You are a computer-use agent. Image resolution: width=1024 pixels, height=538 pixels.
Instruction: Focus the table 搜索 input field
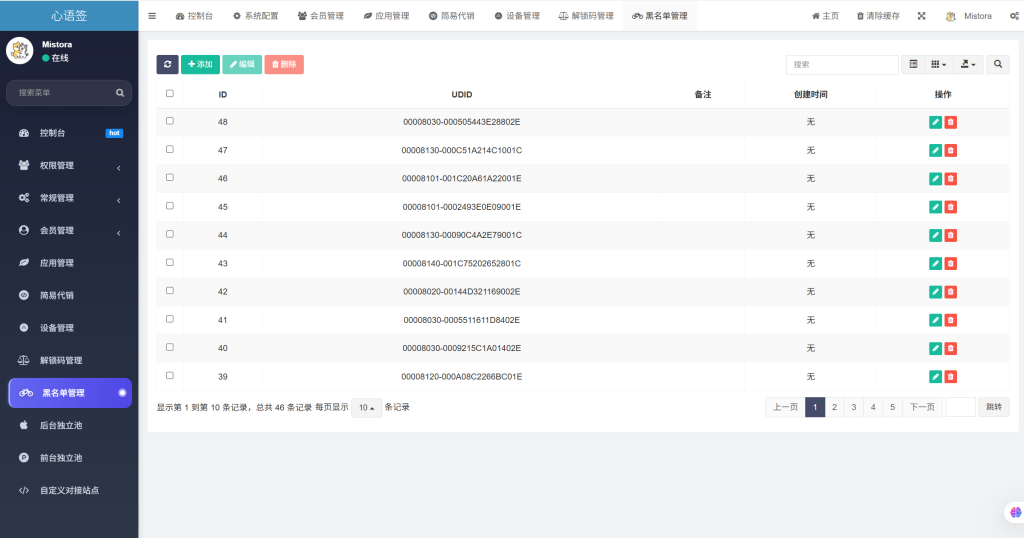[x=842, y=64]
